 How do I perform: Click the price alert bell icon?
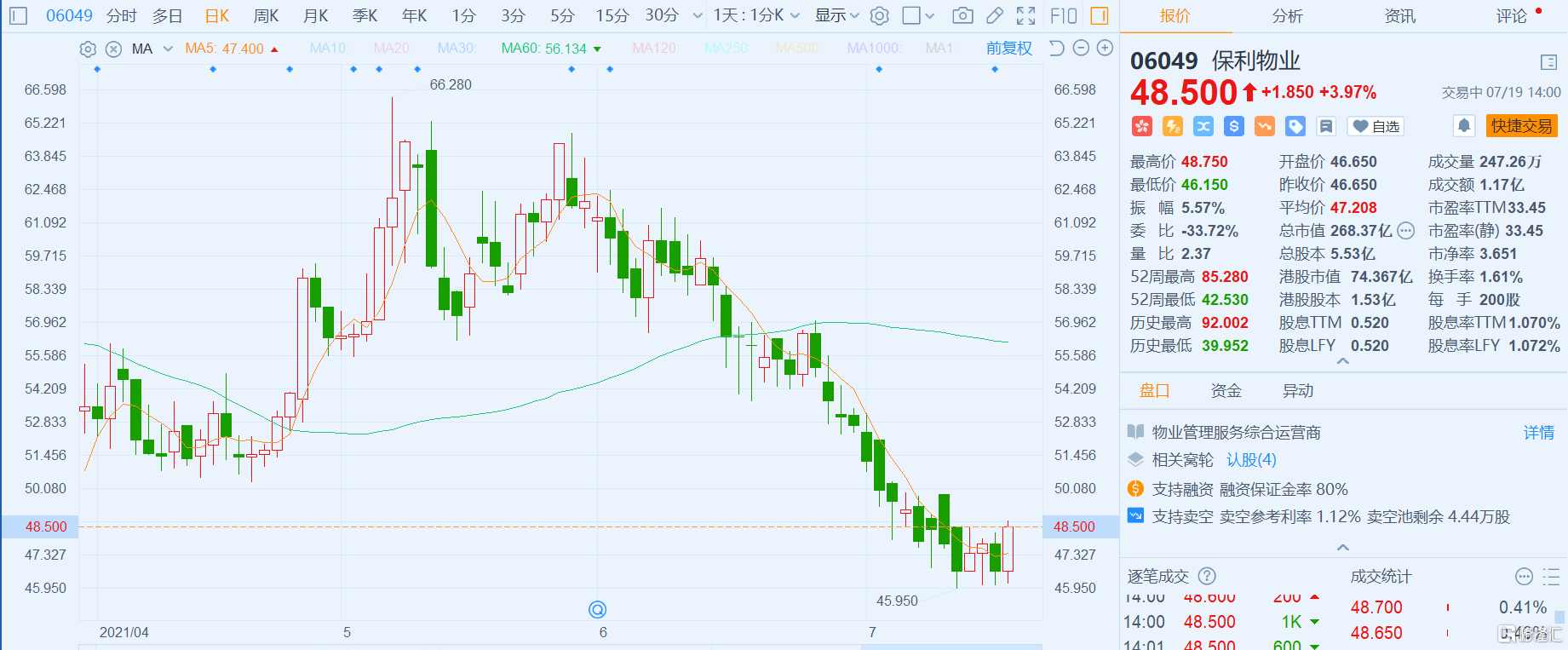pyautogui.click(x=1463, y=126)
